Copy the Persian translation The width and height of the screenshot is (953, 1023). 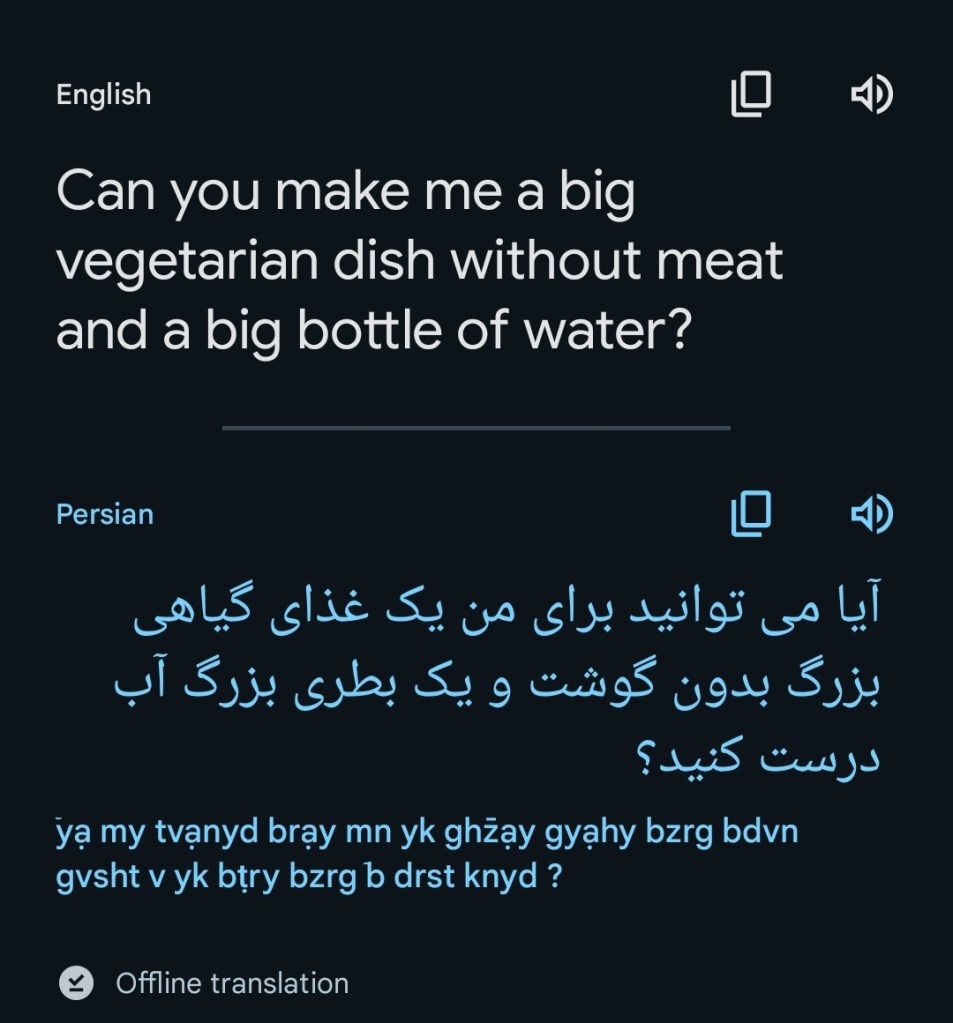[x=751, y=514]
